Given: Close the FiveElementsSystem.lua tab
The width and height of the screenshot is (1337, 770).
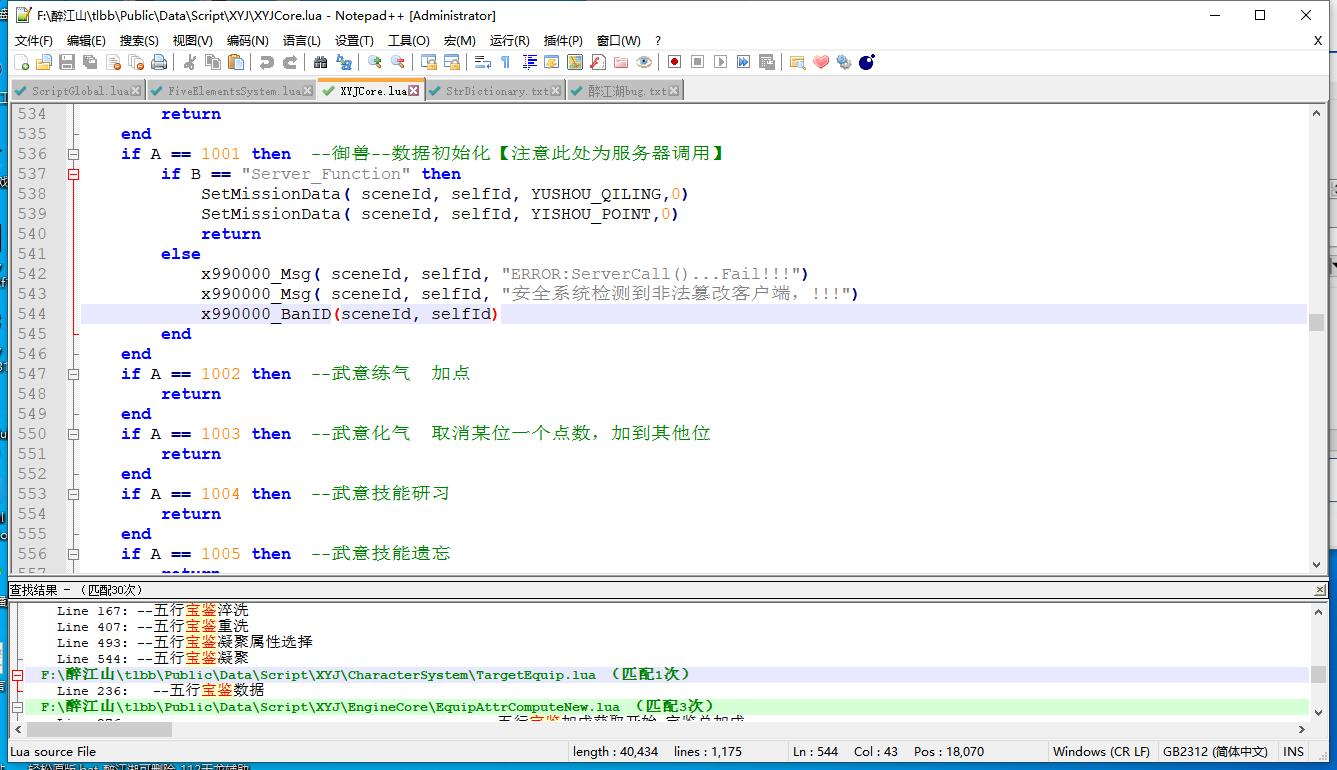Looking at the screenshot, I should [308, 91].
